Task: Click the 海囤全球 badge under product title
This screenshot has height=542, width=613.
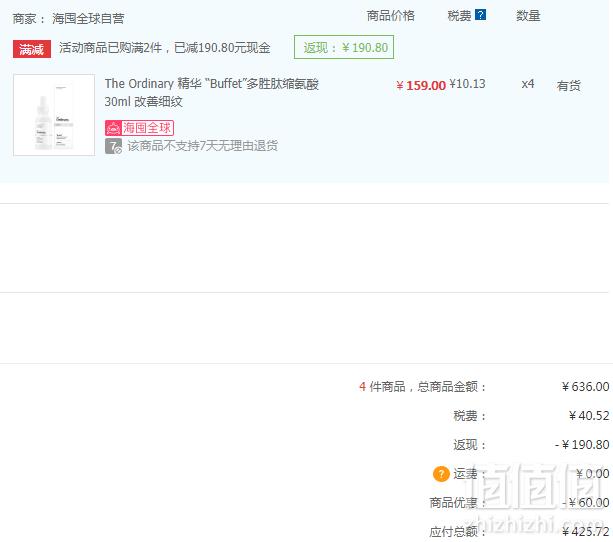Action: point(139,128)
